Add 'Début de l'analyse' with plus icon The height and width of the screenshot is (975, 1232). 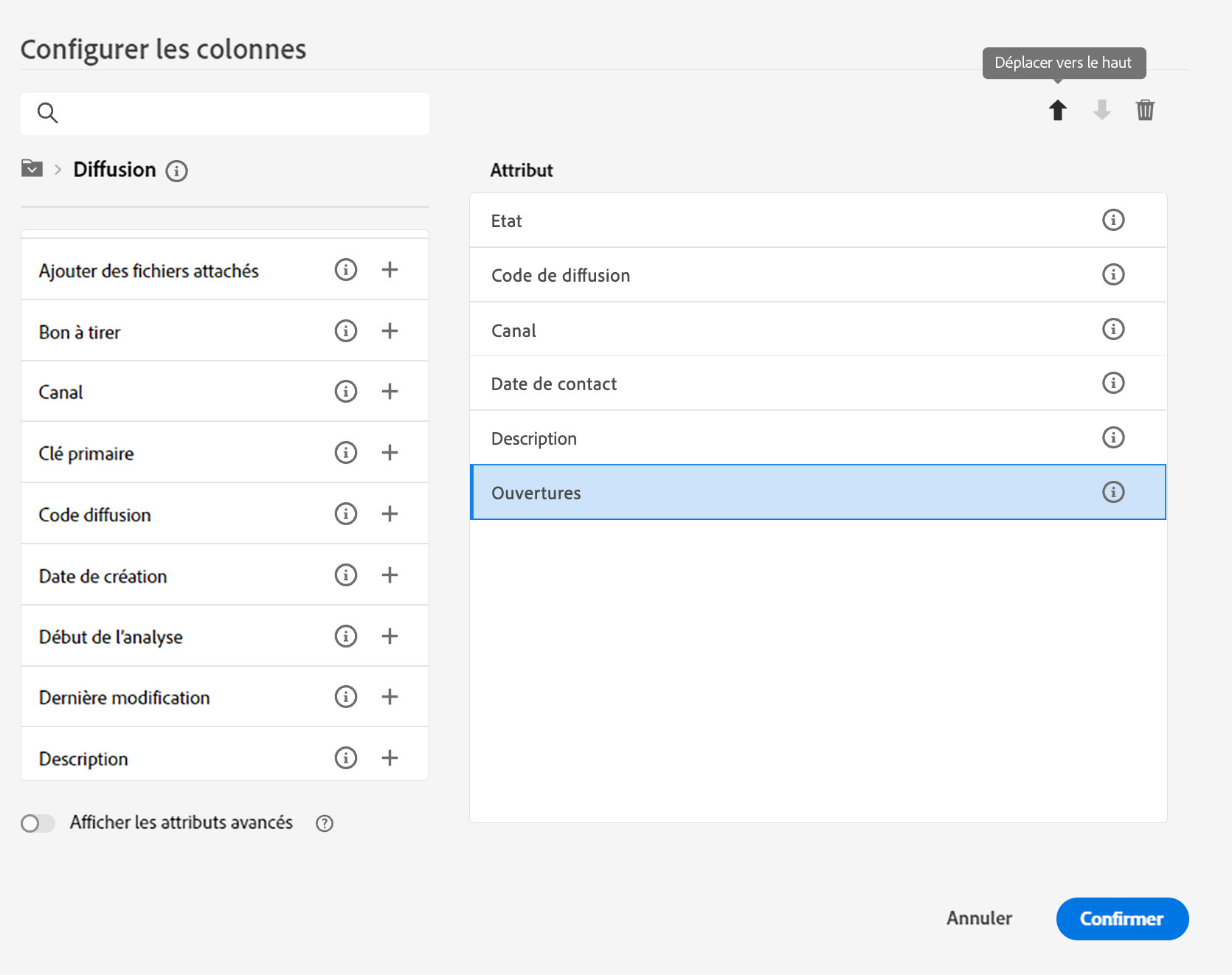(390, 636)
